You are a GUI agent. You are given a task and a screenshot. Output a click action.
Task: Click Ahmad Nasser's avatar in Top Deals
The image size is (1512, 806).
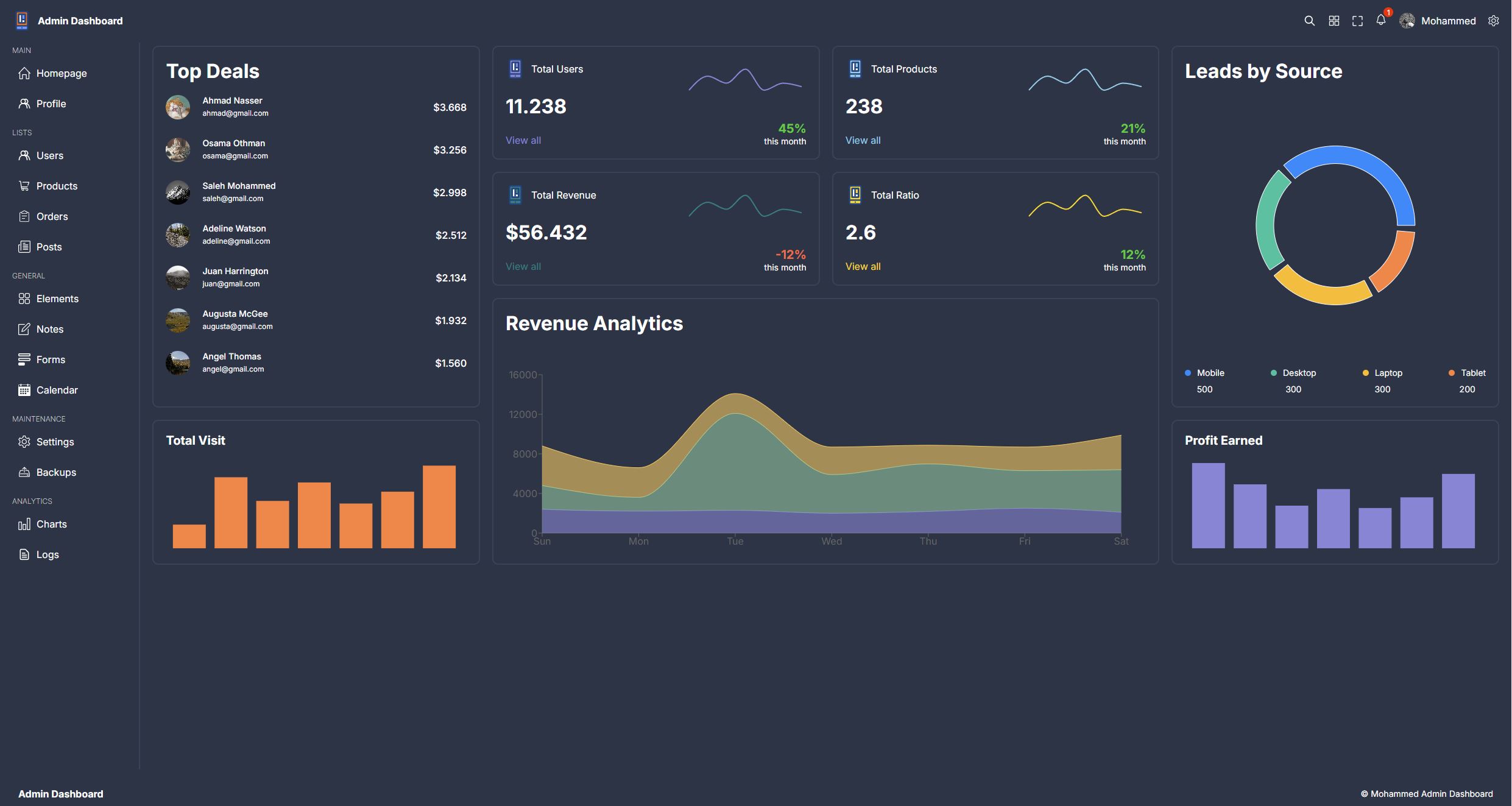[178, 107]
